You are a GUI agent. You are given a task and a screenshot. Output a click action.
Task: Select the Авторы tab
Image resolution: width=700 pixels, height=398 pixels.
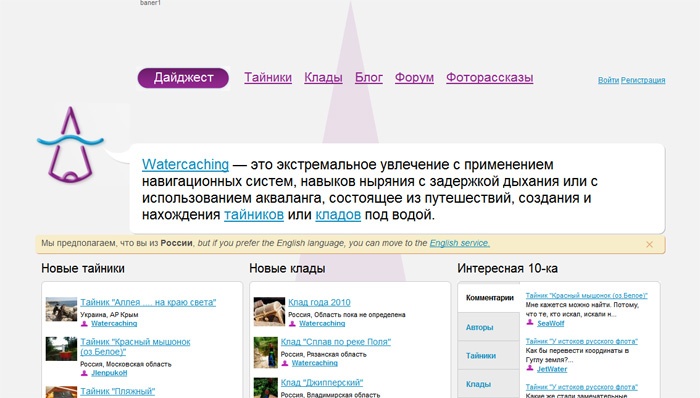pyautogui.click(x=489, y=328)
